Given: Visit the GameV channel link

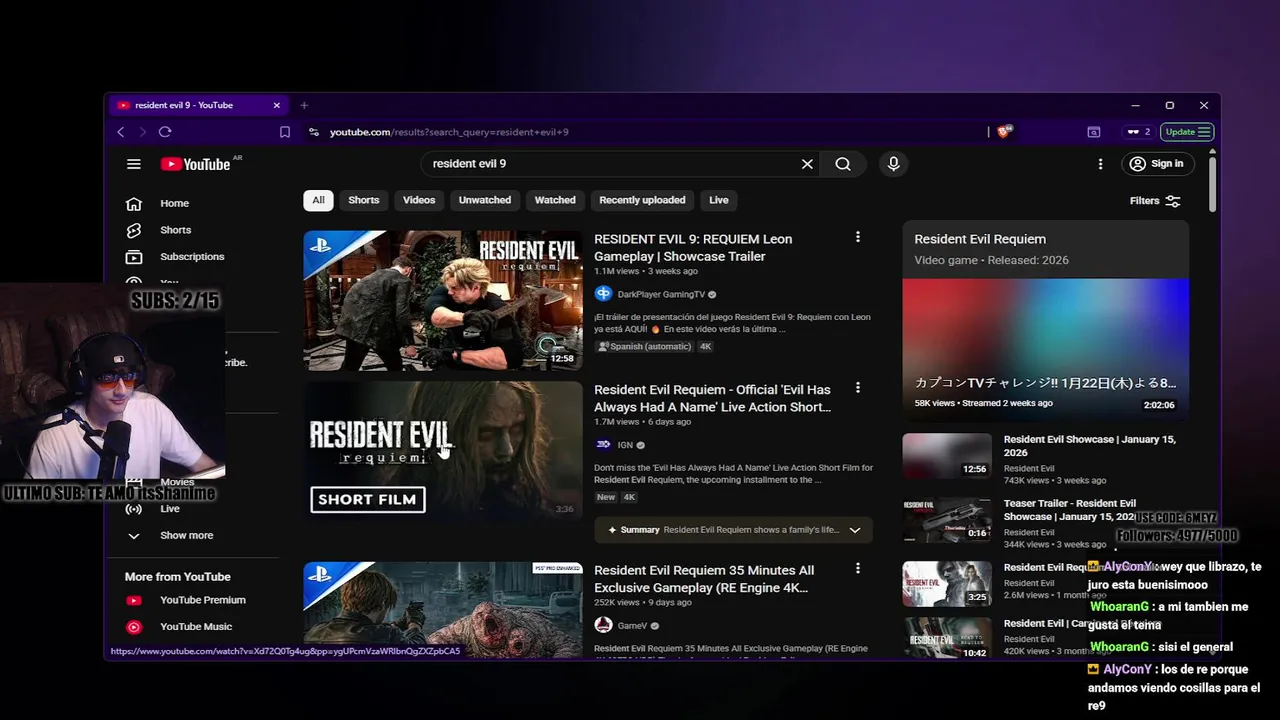Looking at the screenshot, I should [632, 626].
